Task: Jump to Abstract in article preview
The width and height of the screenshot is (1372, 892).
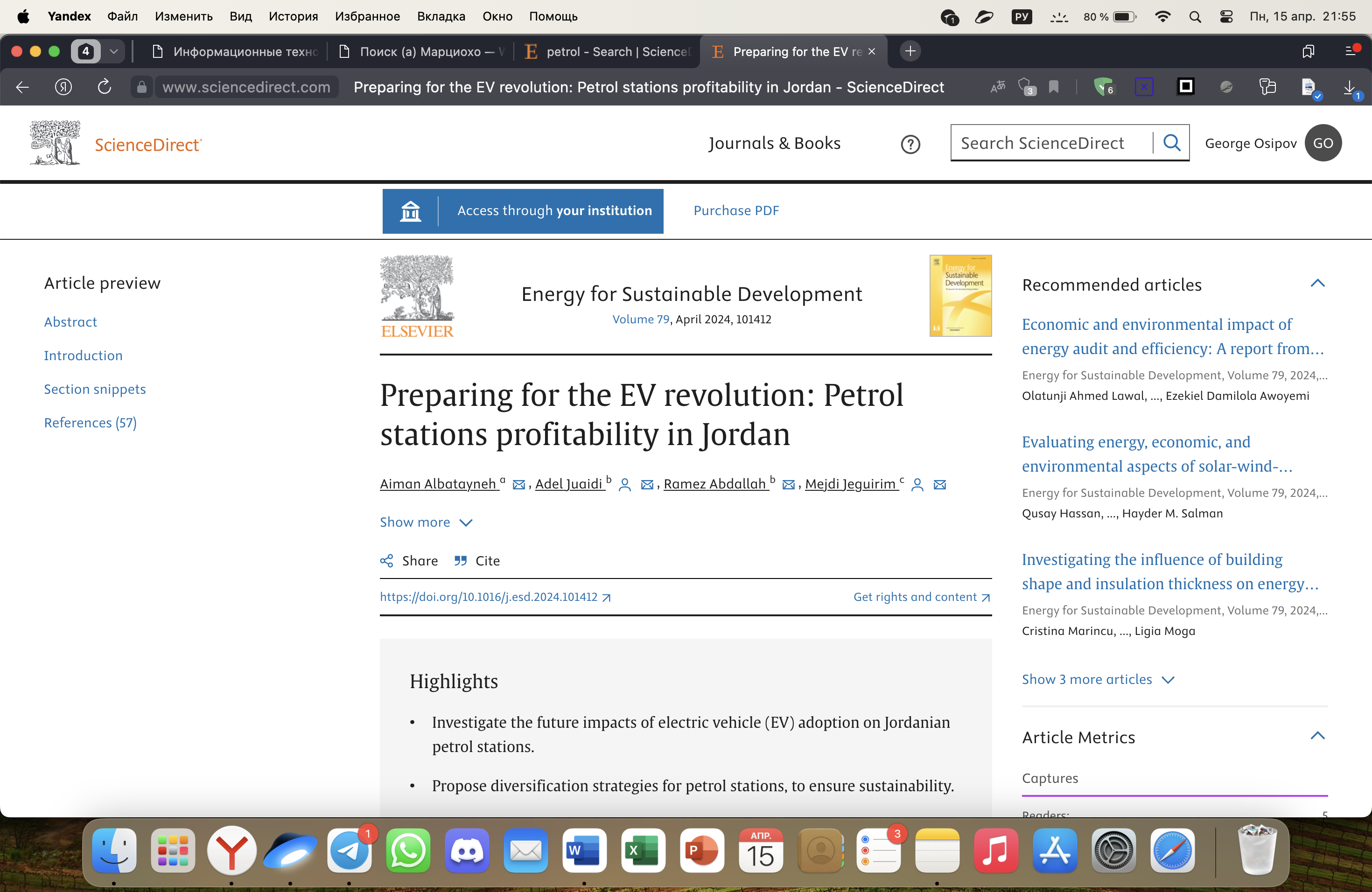Action: 70,322
